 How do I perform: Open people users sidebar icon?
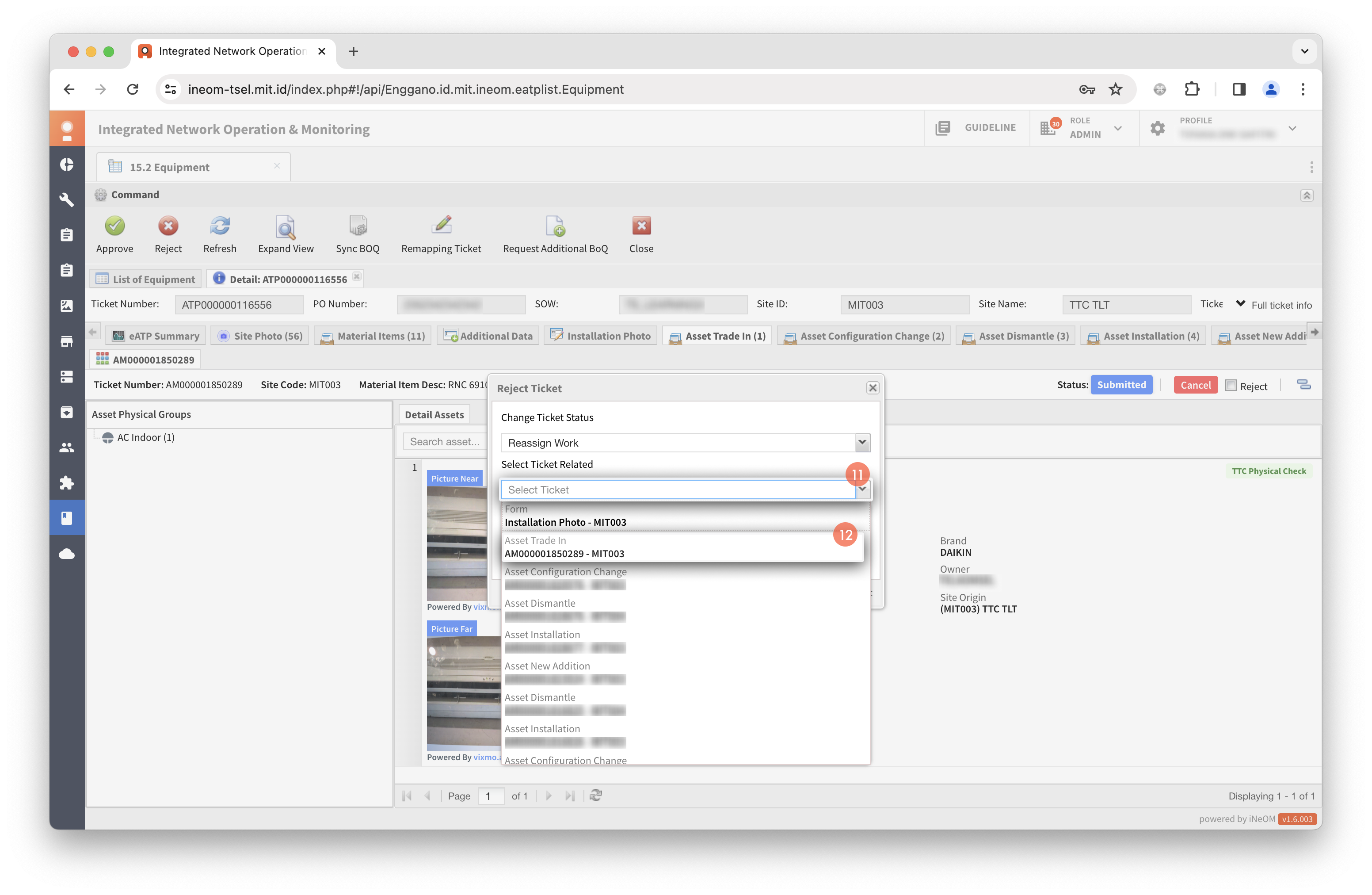tap(67, 447)
